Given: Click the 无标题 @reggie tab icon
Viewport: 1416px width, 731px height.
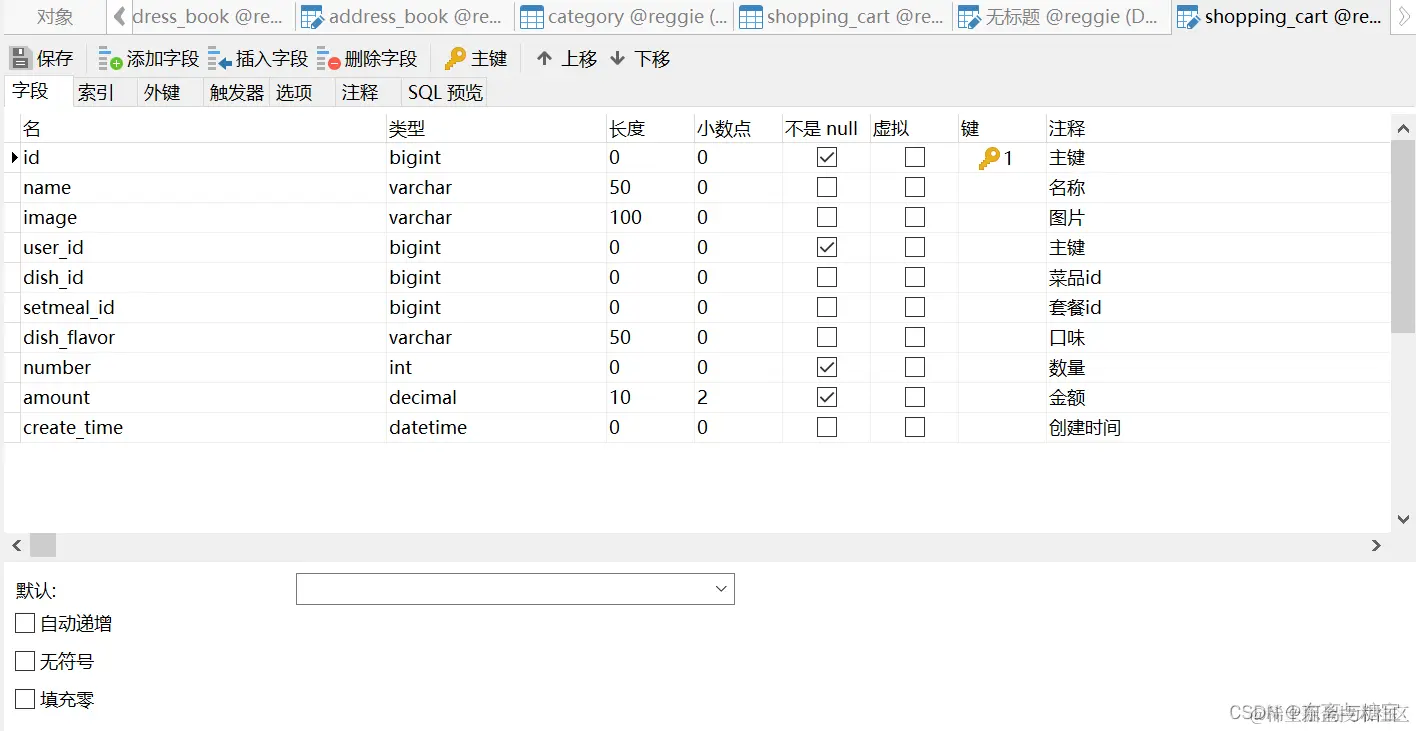Looking at the screenshot, I should [x=969, y=17].
